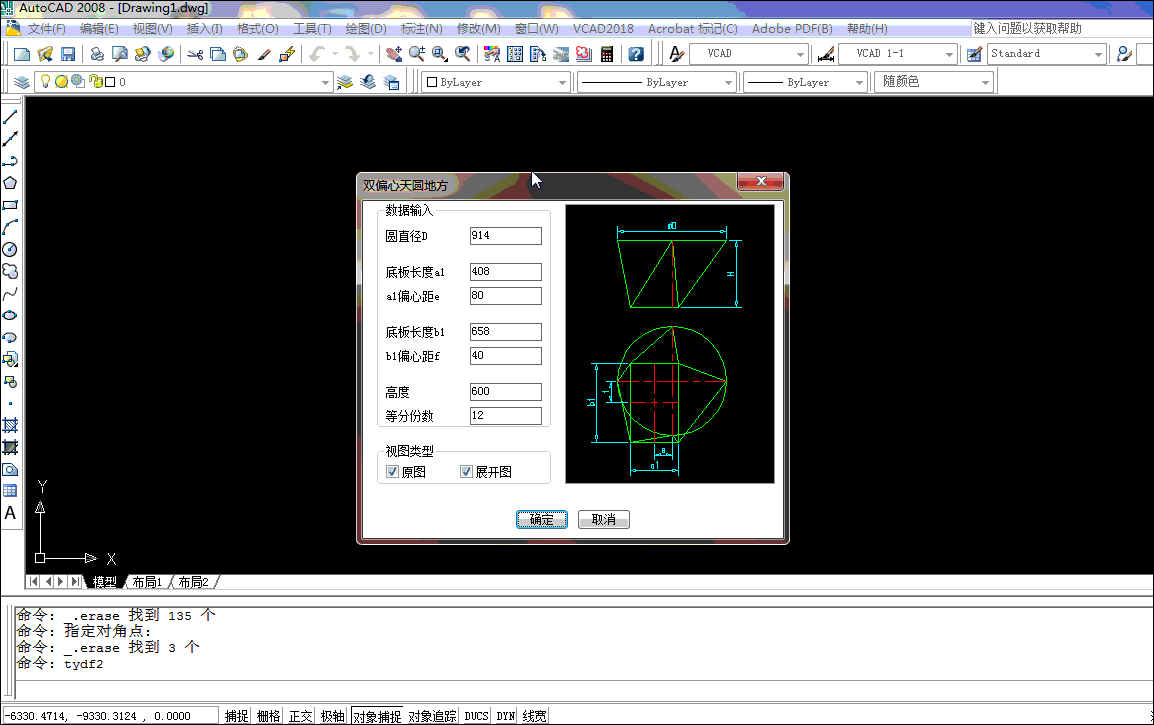Expand the layer selection dropdown
1154x725 pixels.
point(324,83)
